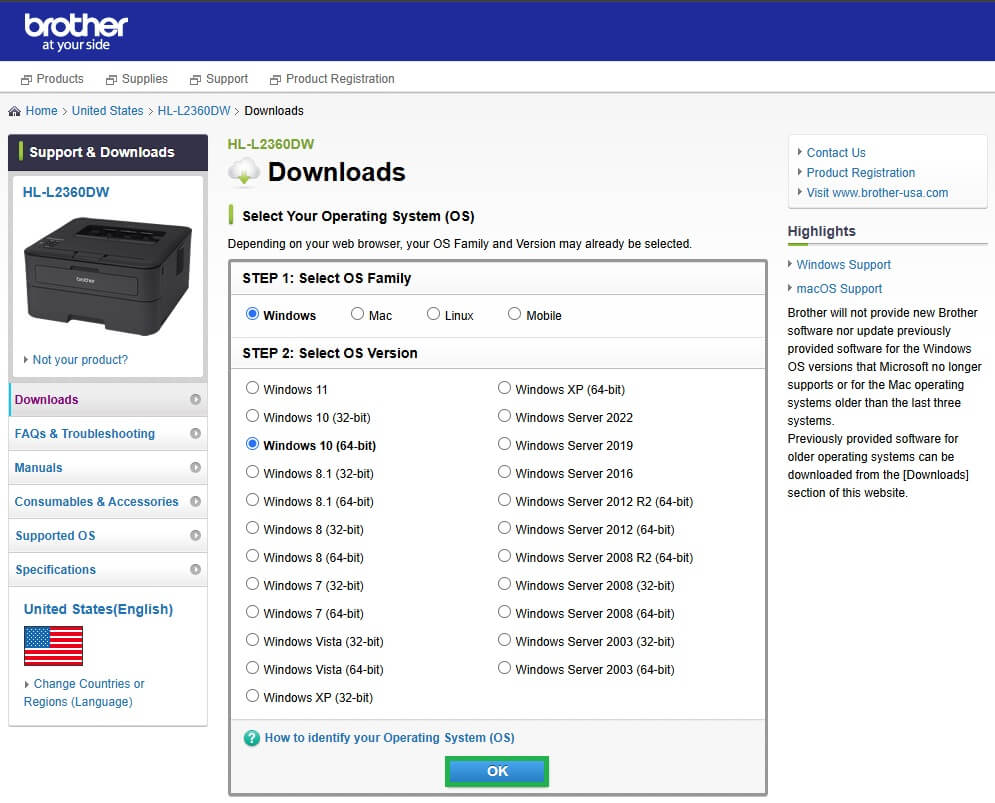The height and width of the screenshot is (803, 995).
Task: Choose Windows Vista (32-bit) radio option
Action: (x=252, y=639)
